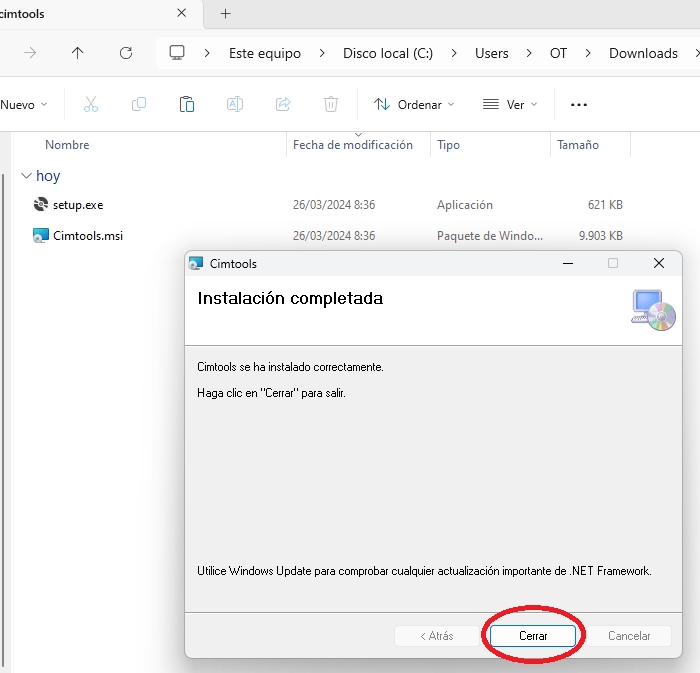The image size is (700, 673).
Task: Click the Aplicación type of setup.exe
Action: pos(465,205)
